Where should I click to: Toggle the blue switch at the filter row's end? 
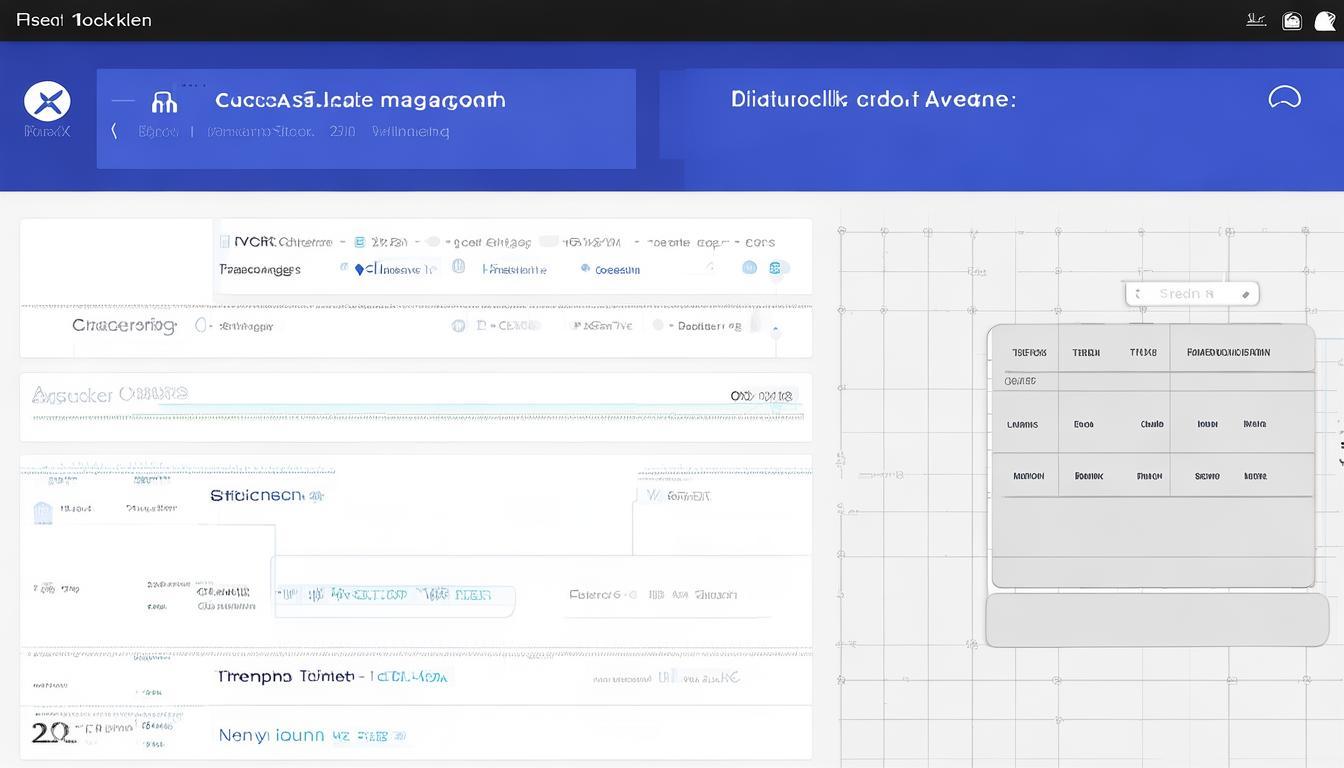[x=778, y=268]
